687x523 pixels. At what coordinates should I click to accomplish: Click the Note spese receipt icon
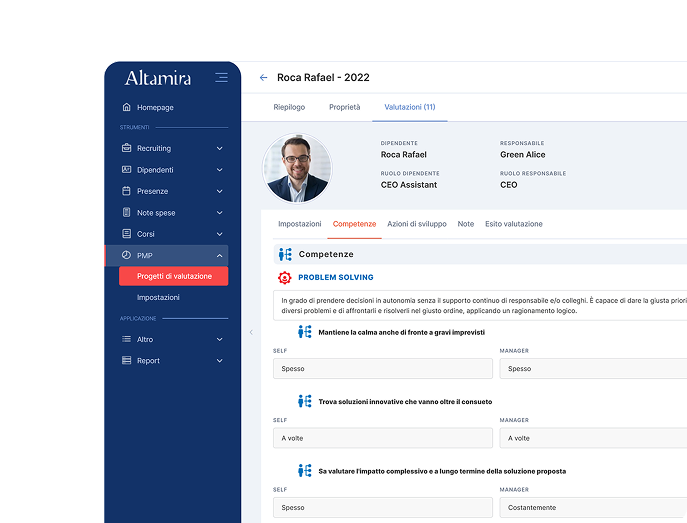coord(126,212)
